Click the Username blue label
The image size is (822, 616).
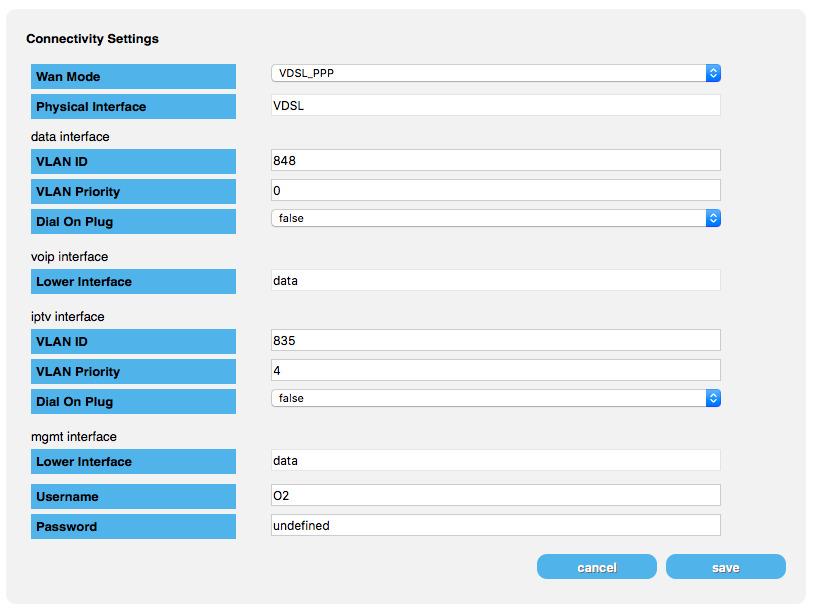click(133, 496)
